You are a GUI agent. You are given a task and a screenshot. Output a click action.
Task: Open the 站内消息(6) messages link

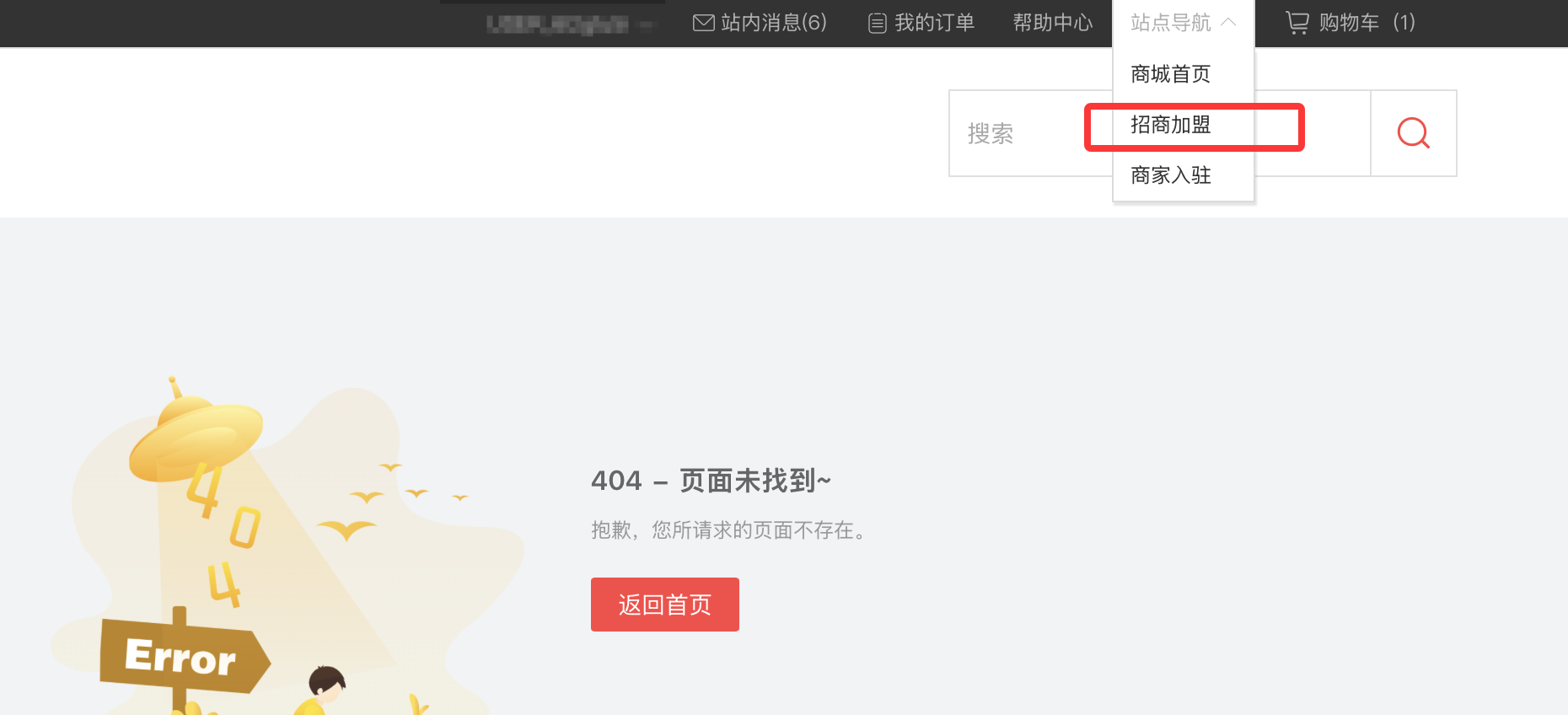(x=773, y=23)
